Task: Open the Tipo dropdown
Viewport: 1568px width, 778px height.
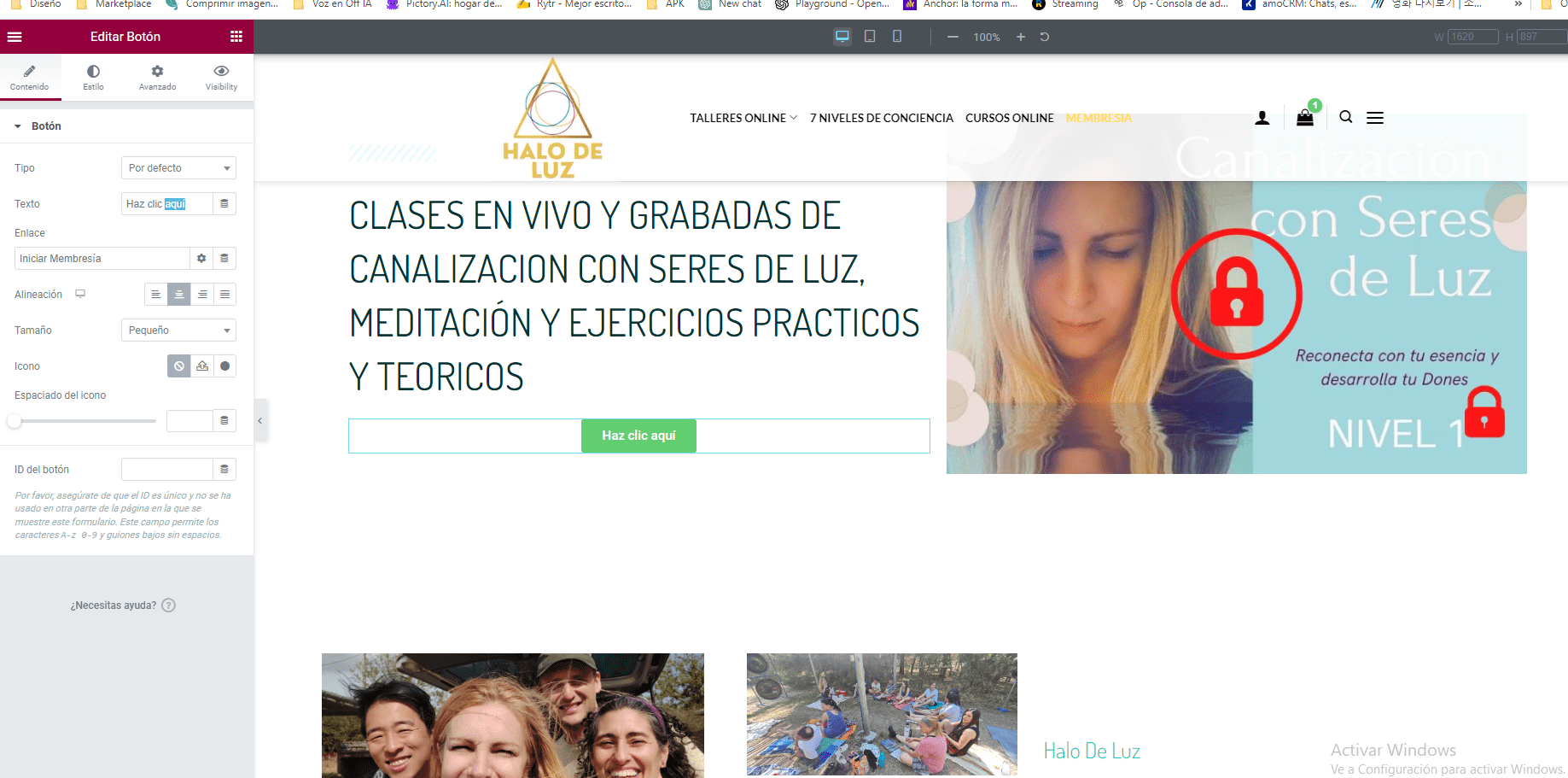Action: [178, 168]
